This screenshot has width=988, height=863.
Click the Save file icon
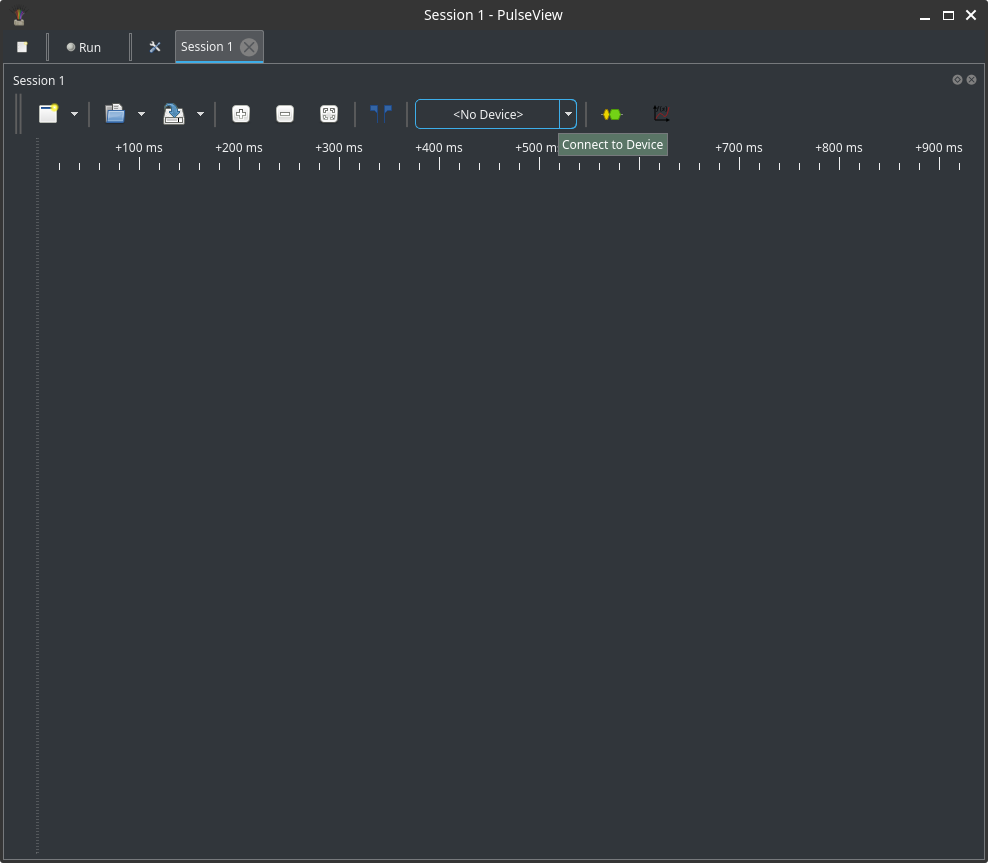174,114
